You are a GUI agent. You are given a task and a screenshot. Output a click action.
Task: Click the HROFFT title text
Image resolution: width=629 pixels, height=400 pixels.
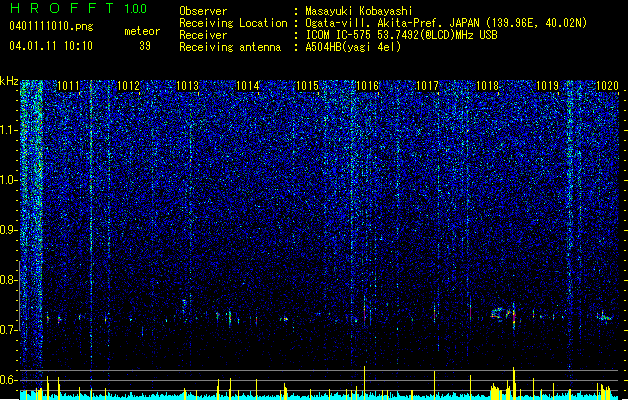click(x=62, y=8)
